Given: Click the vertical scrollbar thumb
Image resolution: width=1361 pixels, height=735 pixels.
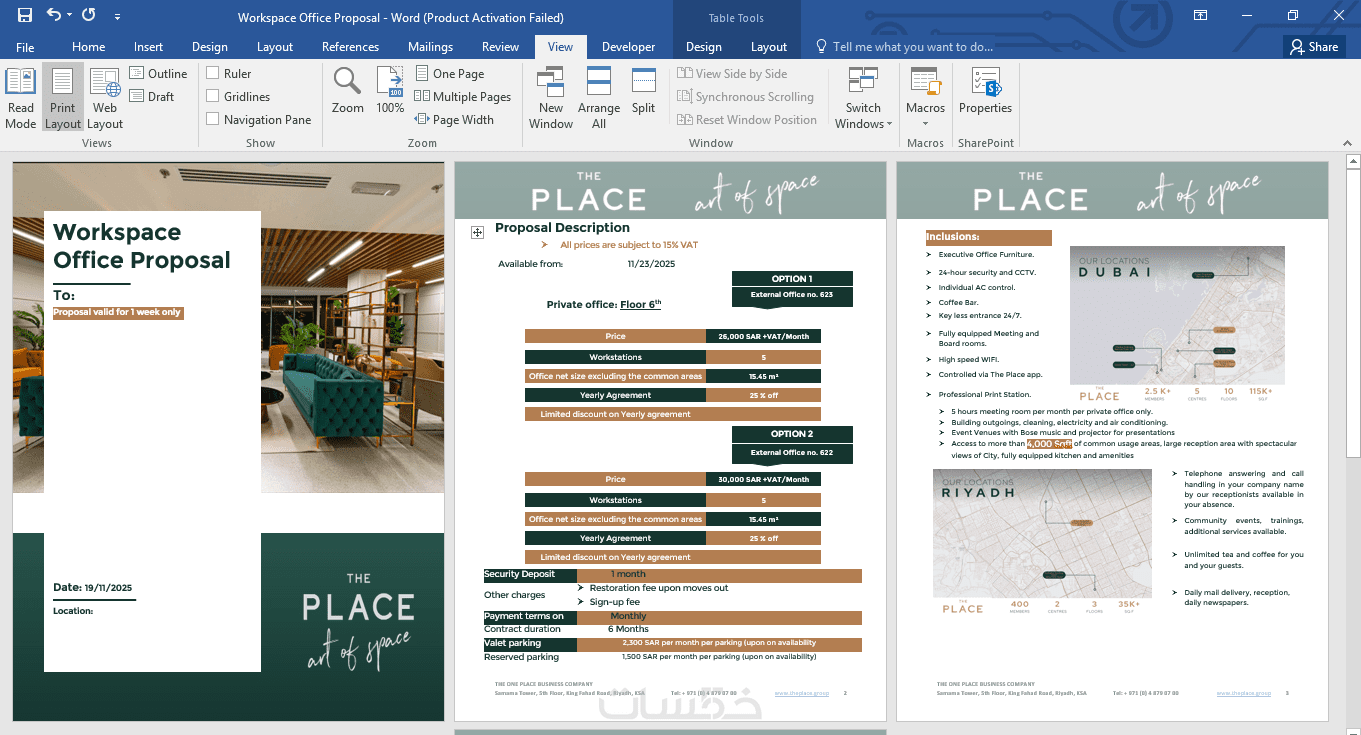Looking at the screenshot, I should click(1352, 313).
